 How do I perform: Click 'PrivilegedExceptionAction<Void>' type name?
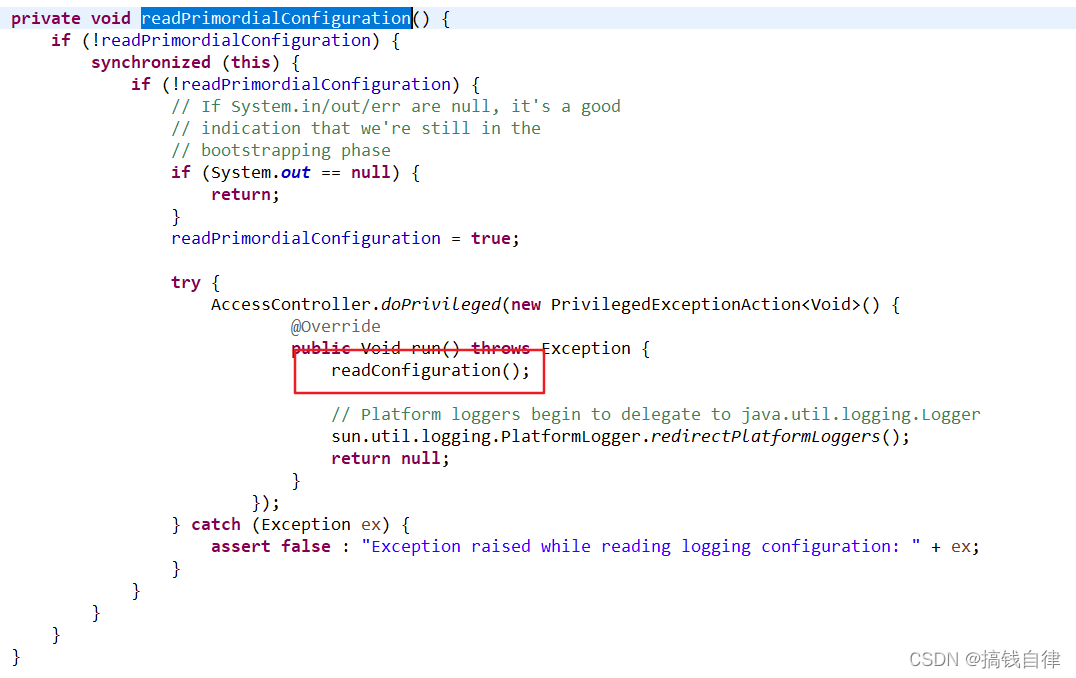(x=705, y=304)
